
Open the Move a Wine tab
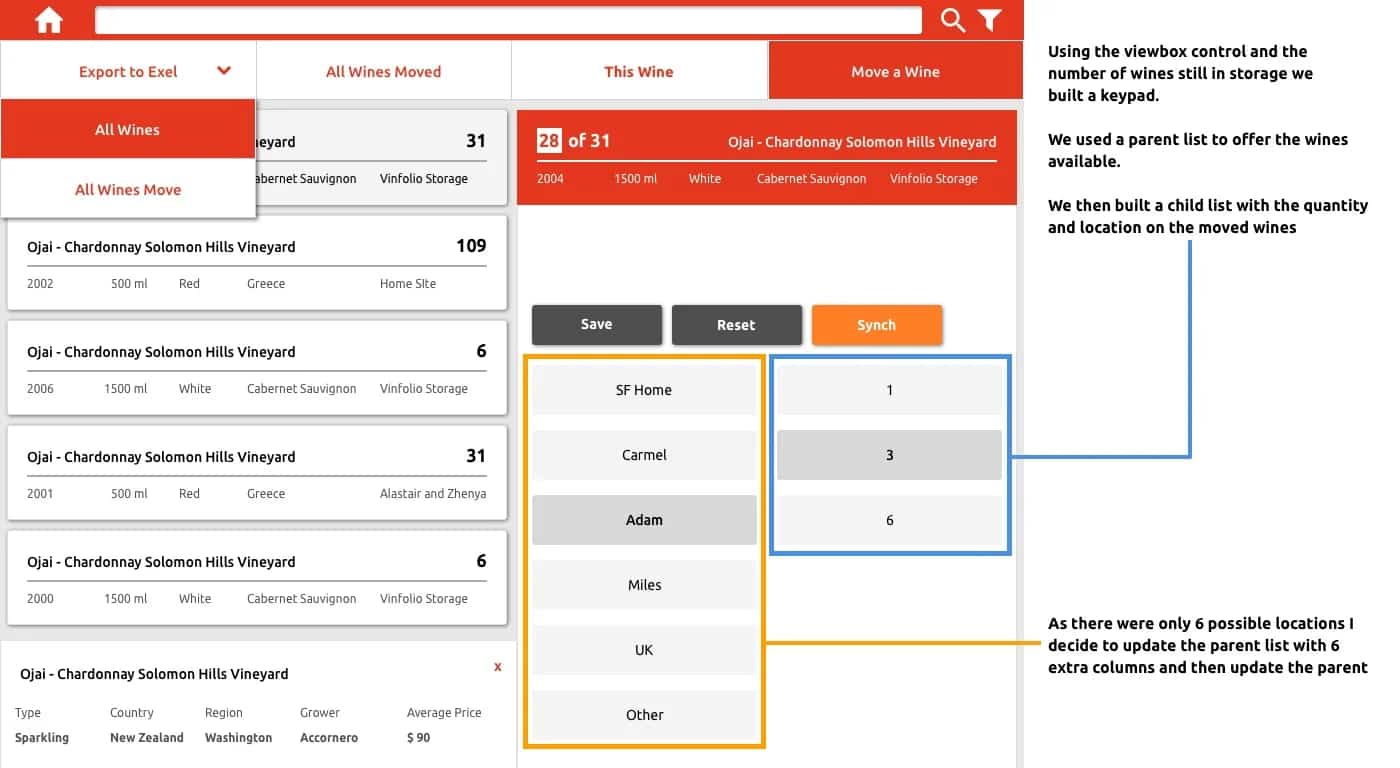(895, 71)
